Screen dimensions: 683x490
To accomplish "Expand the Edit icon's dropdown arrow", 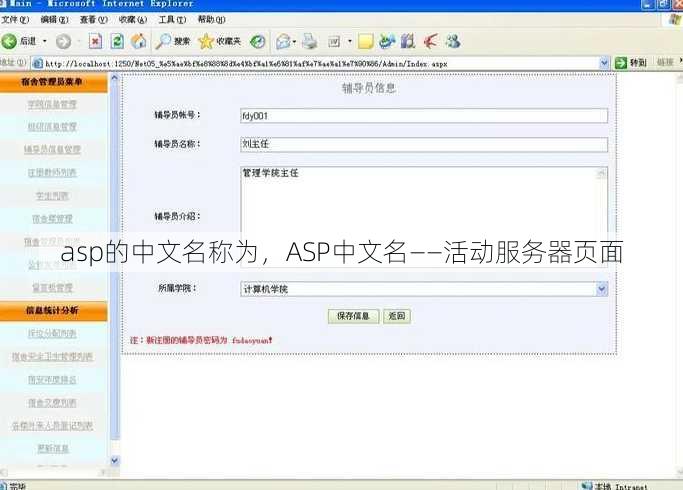I will point(350,42).
